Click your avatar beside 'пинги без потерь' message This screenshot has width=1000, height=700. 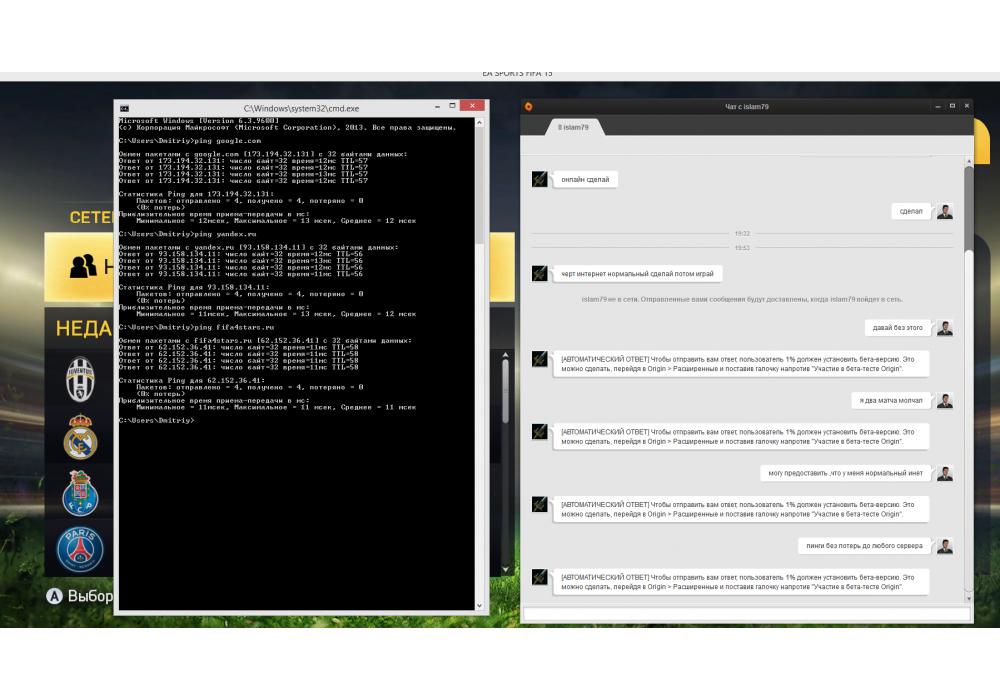pos(945,546)
